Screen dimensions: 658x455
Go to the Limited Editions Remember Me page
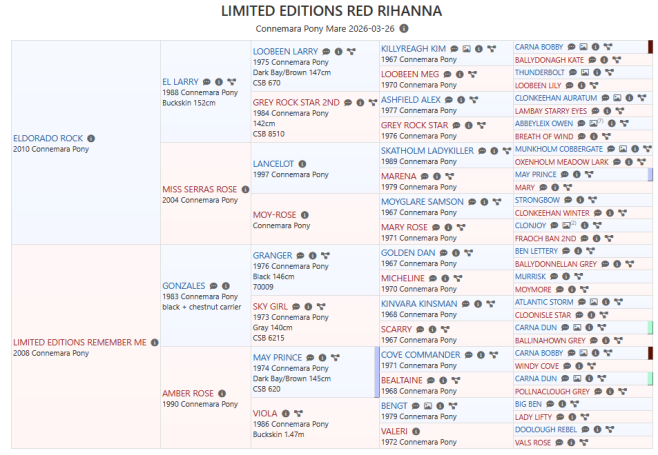(79, 342)
